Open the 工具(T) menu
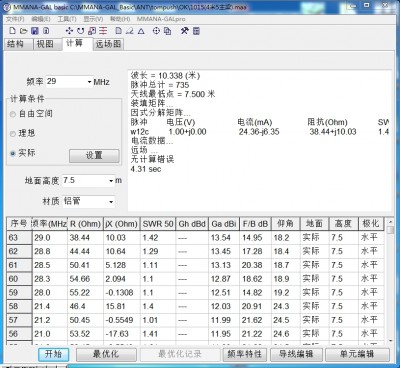Viewport: 400px width, 368px height. tap(67, 19)
